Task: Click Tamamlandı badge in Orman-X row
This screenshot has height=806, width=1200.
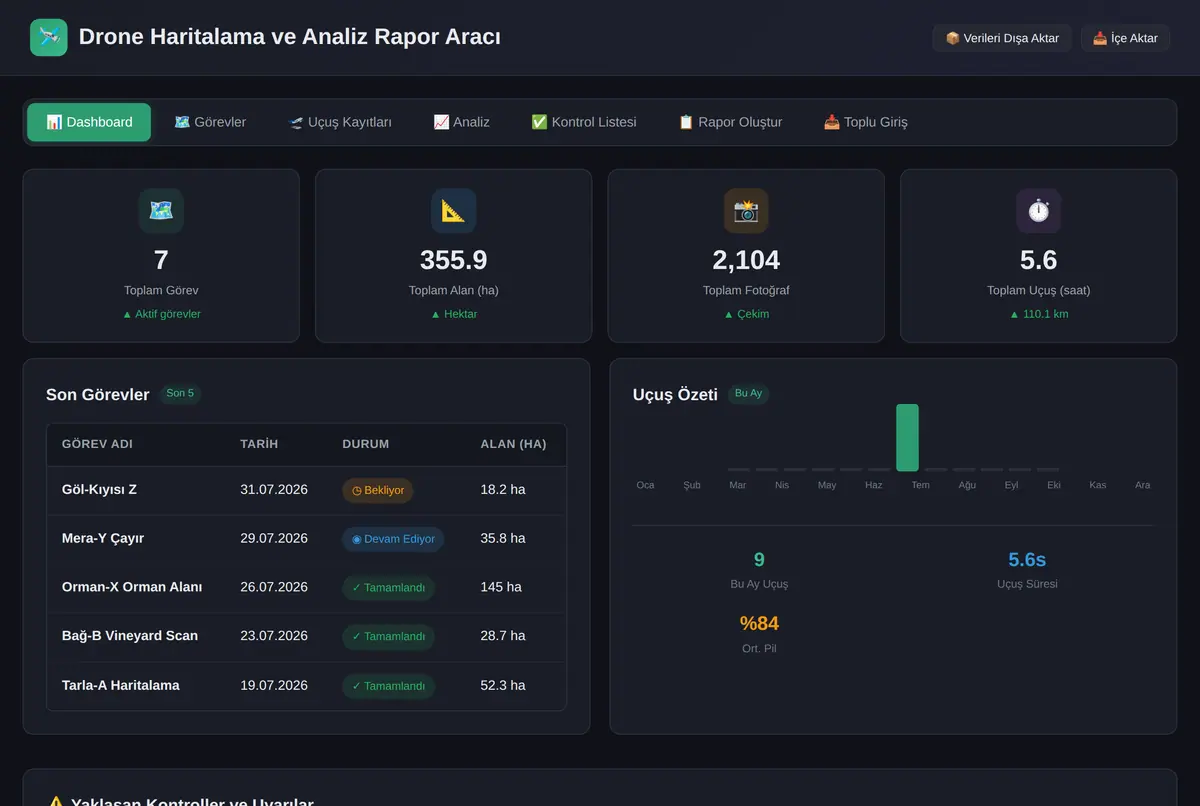Action: 388,588
